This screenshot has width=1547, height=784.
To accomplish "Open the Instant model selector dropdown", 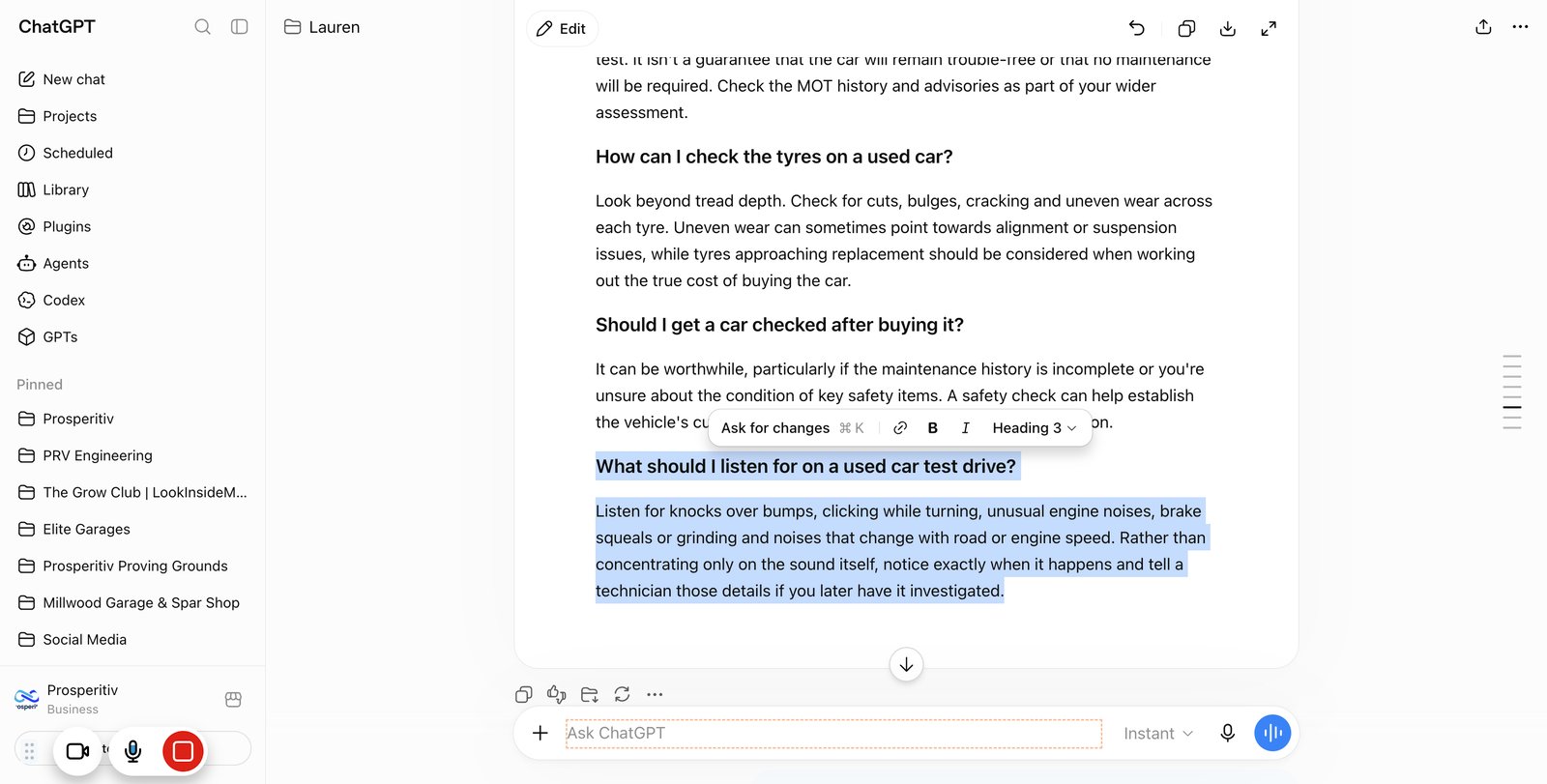I will click(1158, 734).
